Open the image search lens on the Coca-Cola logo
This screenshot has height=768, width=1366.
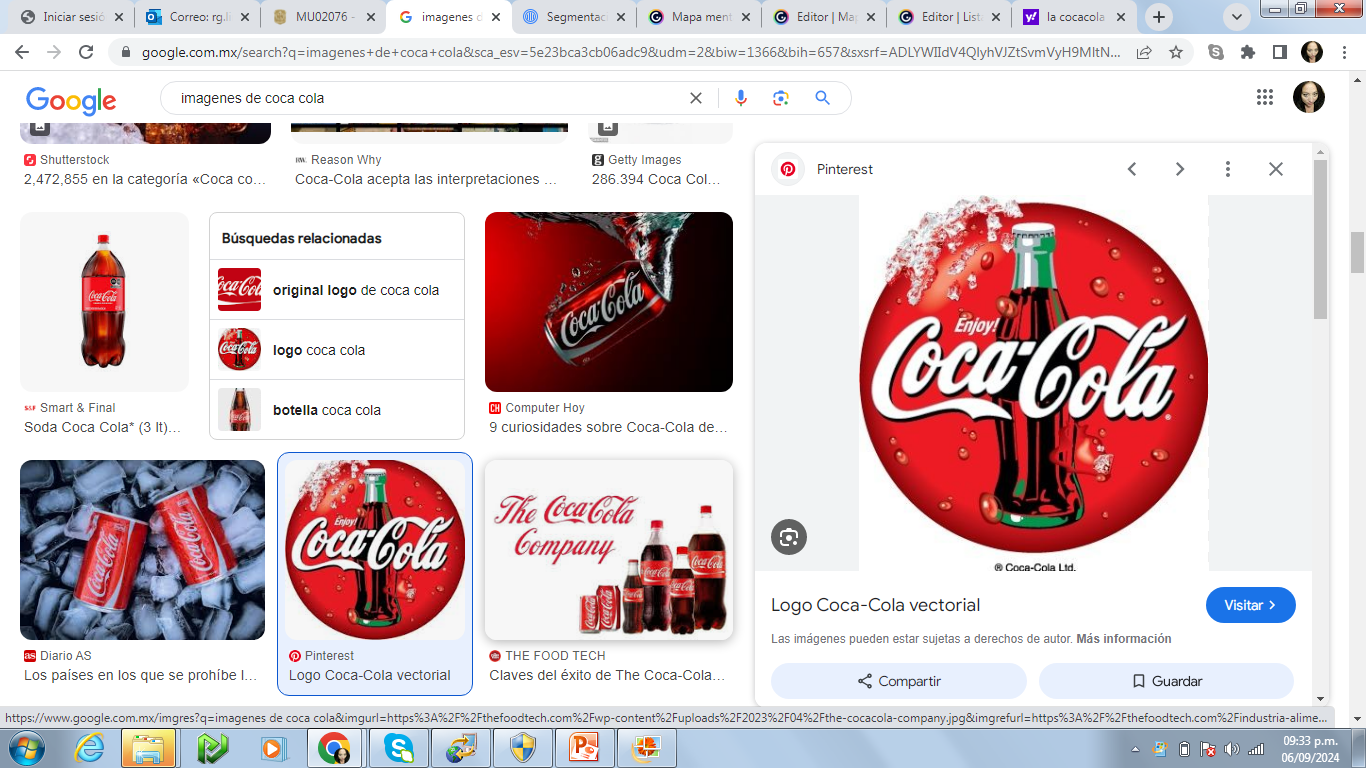pyautogui.click(x=789, y=537)
